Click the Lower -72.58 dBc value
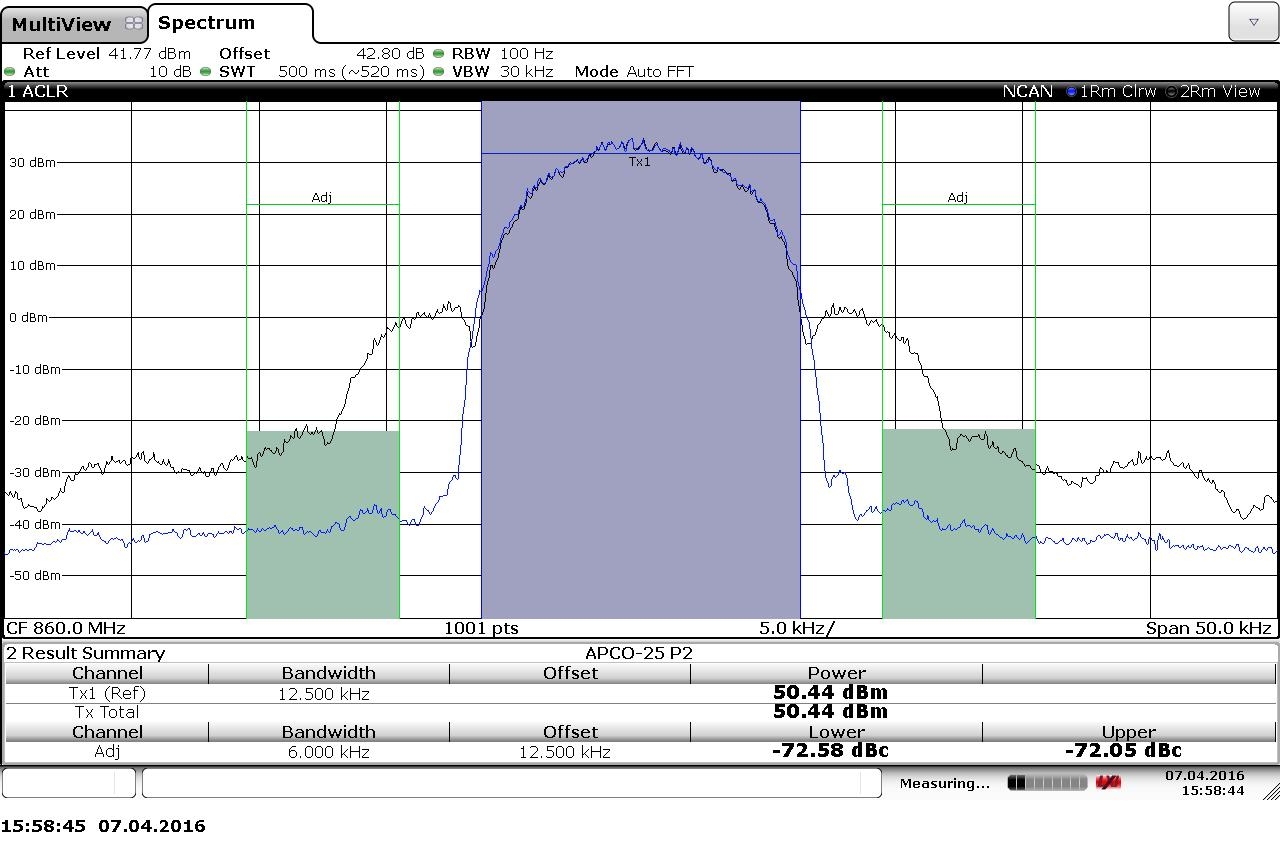1280x850 pixels. (x=830, y=750)
